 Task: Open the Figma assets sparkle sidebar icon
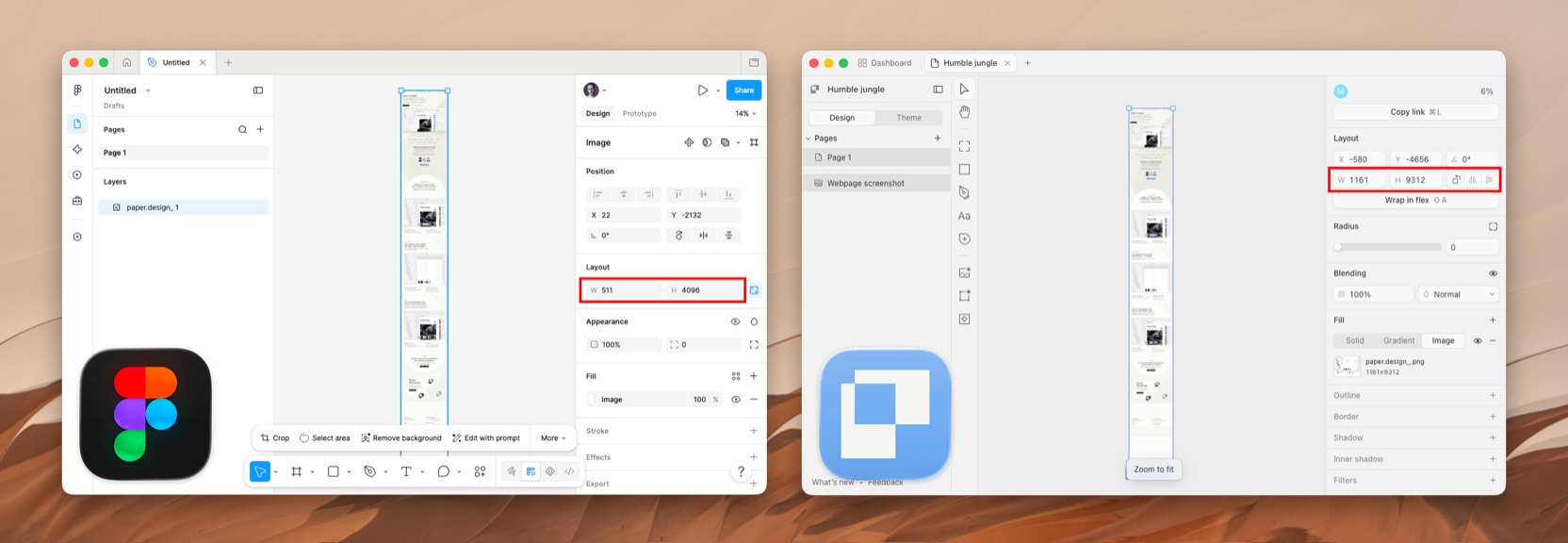point(77,149)
